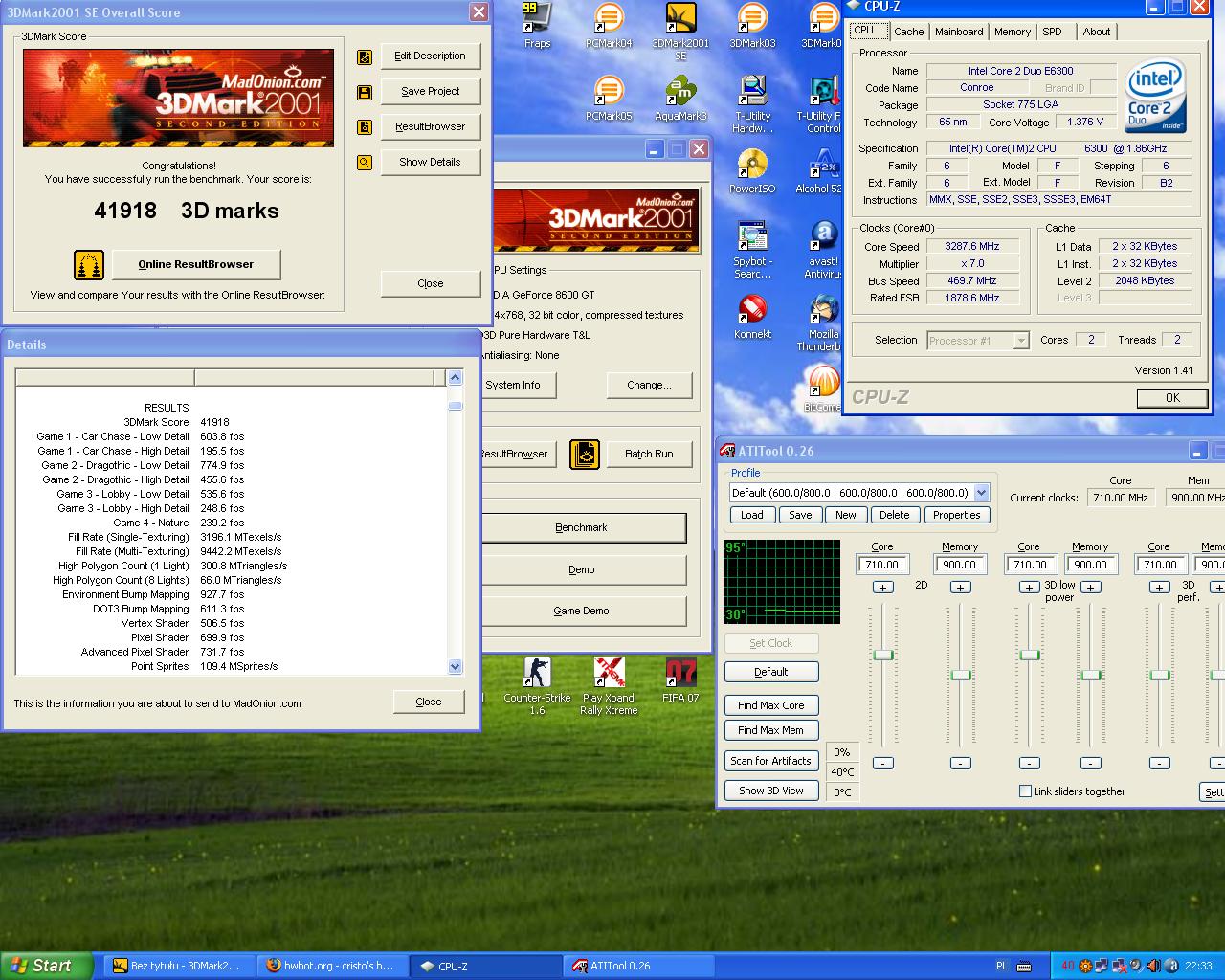Click plus button above 2D Core slider
This screenshot has height=980, width=1225.
click(882, 588)
